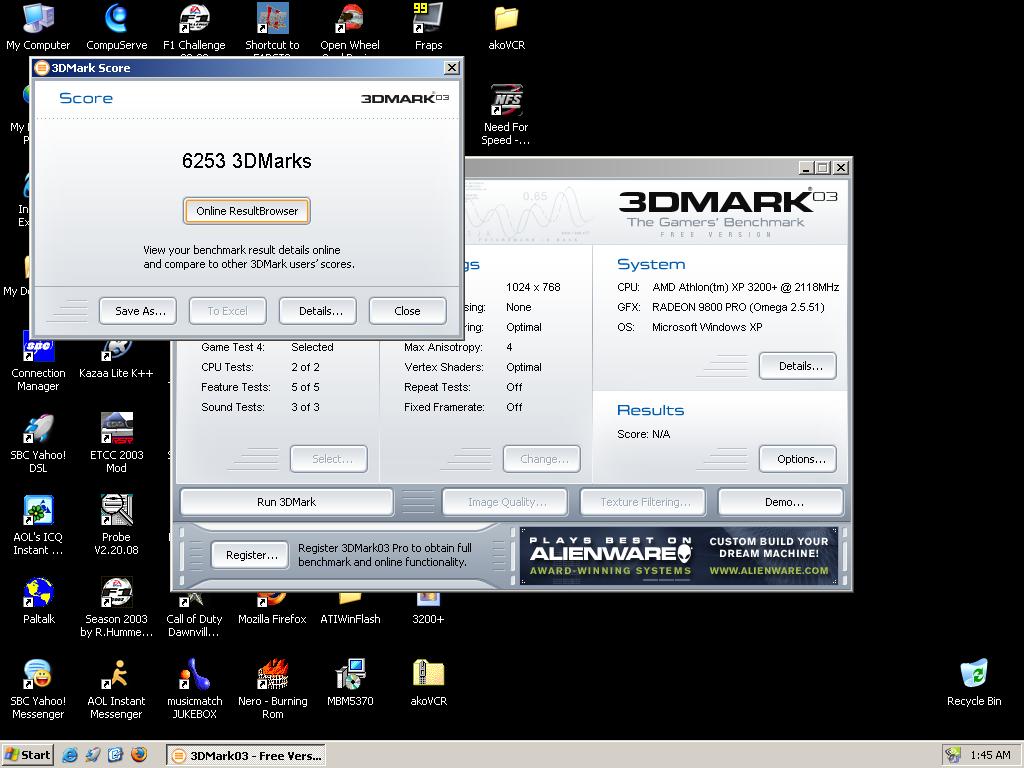
Task: Open the Windows Start menu
Action: click(x=28, y=755)
